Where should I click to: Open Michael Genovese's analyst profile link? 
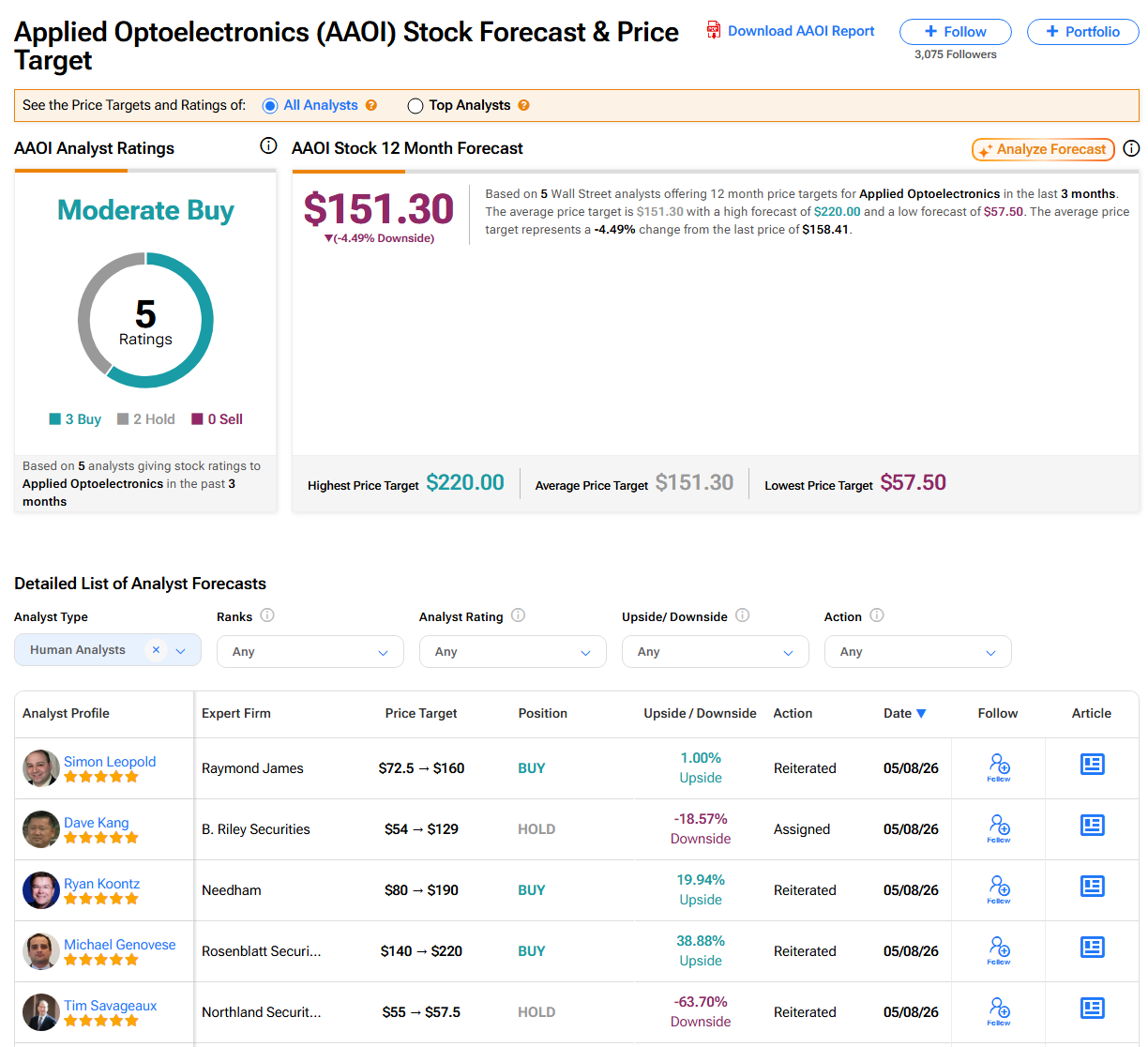120,945
